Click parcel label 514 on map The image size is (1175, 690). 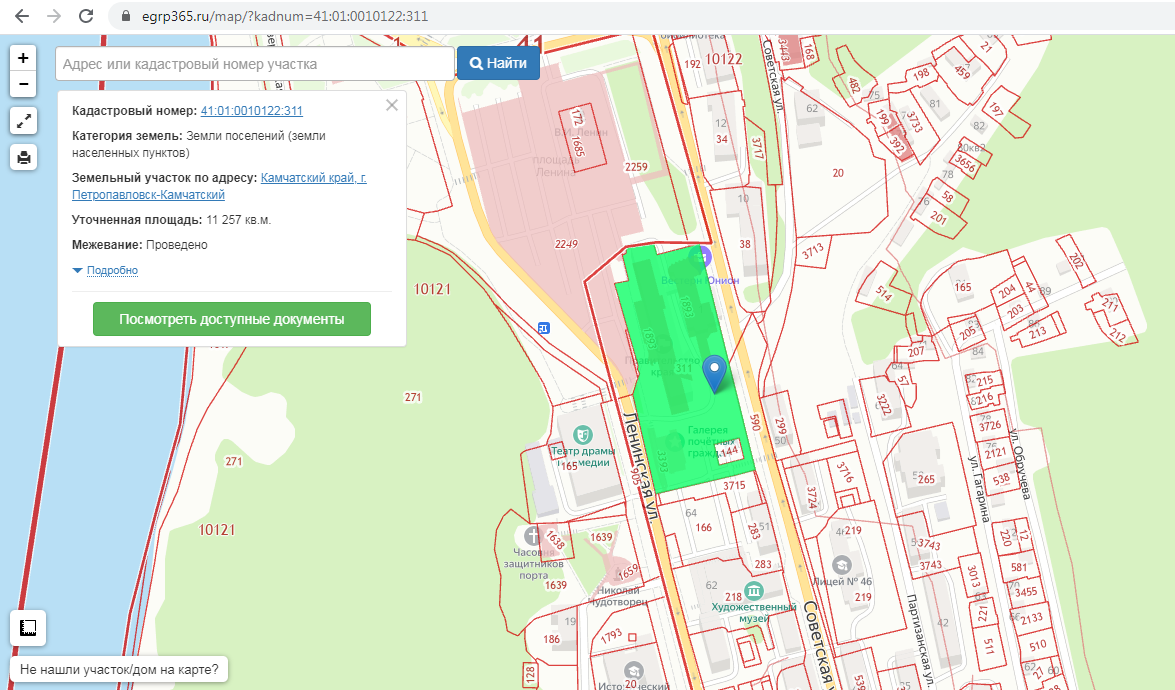pos(883,294)
